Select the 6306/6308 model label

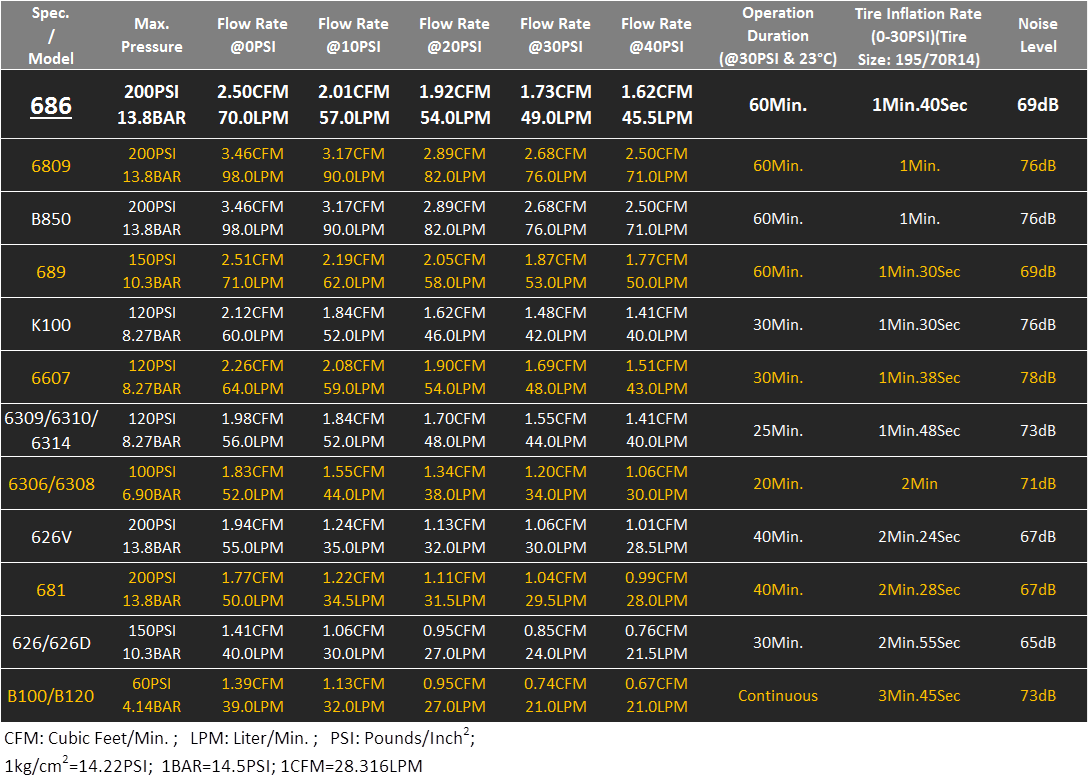click(x=51, y=484)
